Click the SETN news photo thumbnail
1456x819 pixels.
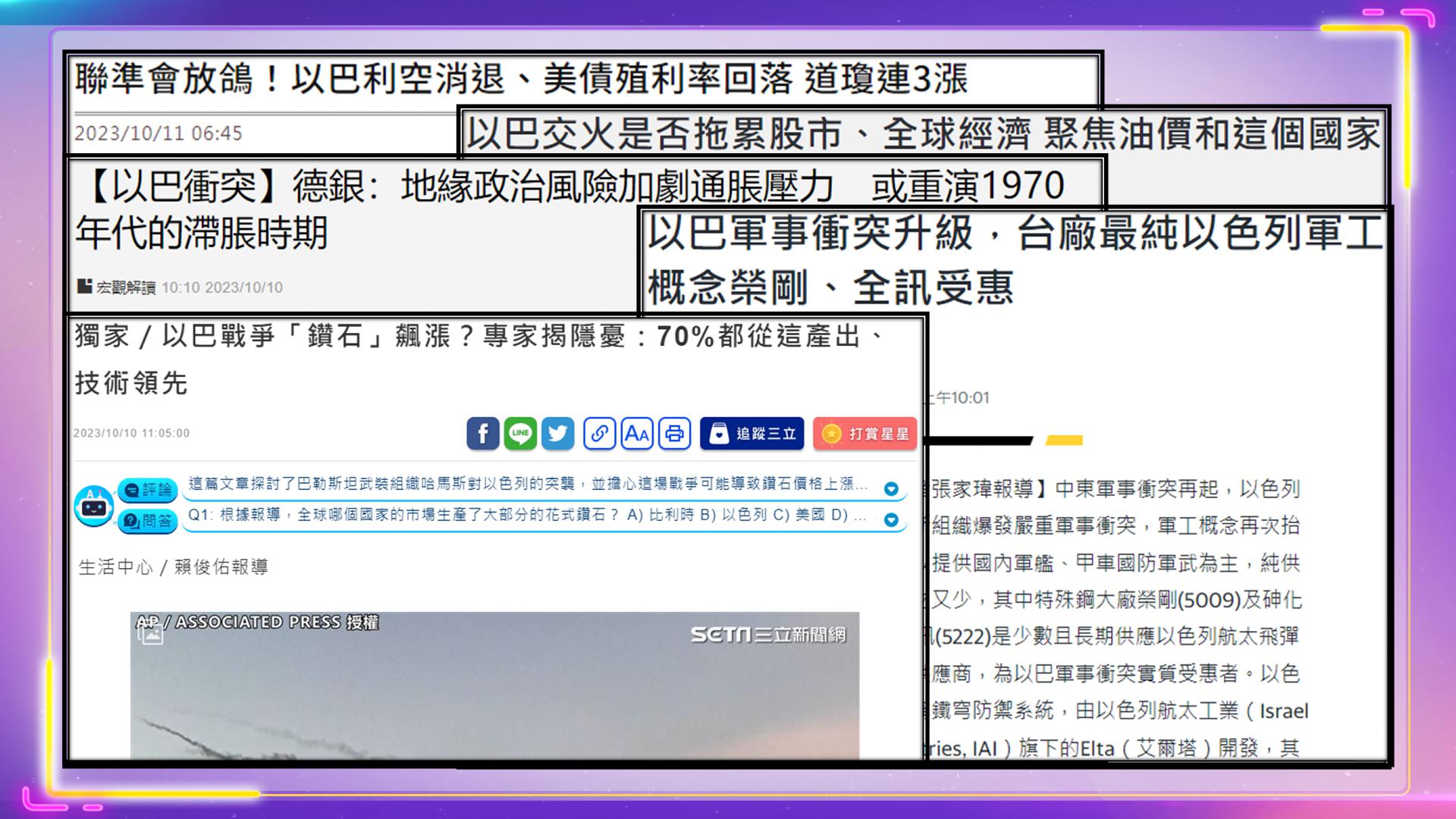coord(494,685)
